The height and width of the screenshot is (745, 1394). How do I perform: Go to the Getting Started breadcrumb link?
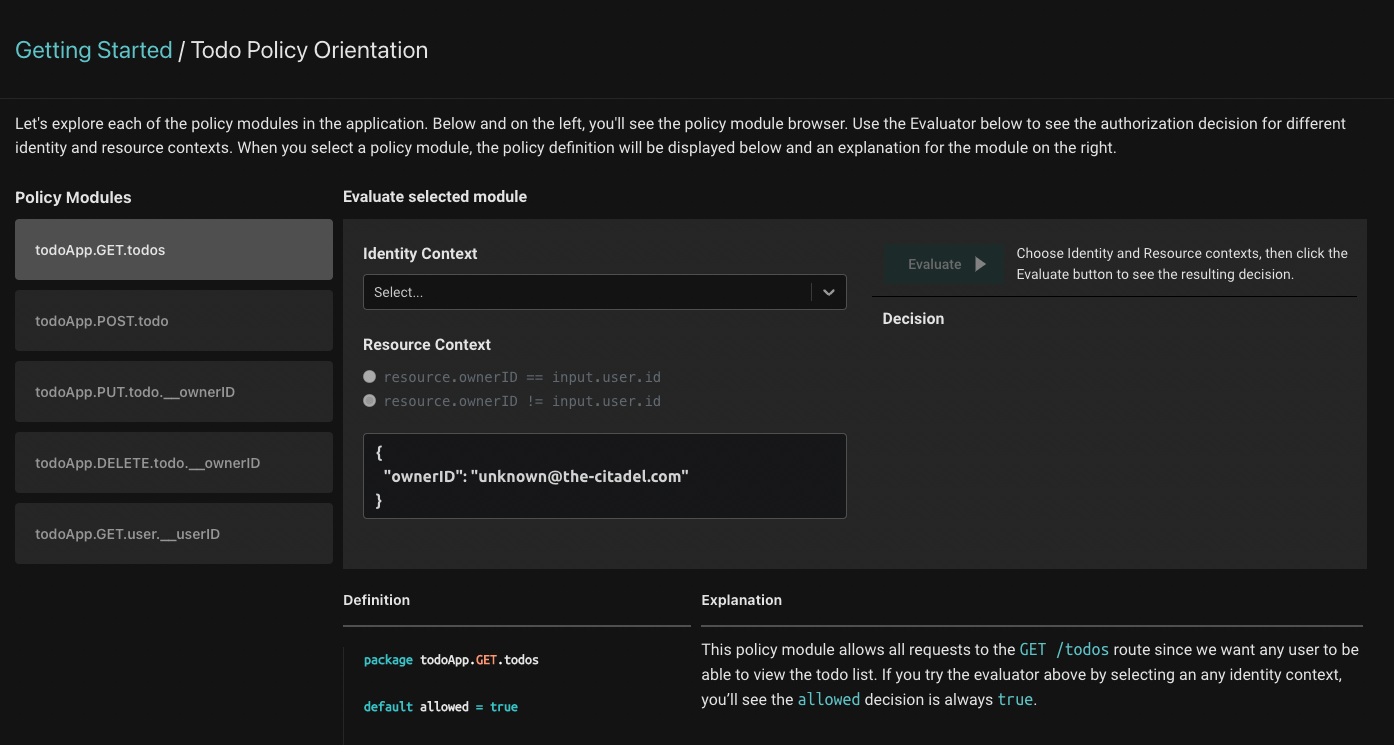(x=94, y=50)
